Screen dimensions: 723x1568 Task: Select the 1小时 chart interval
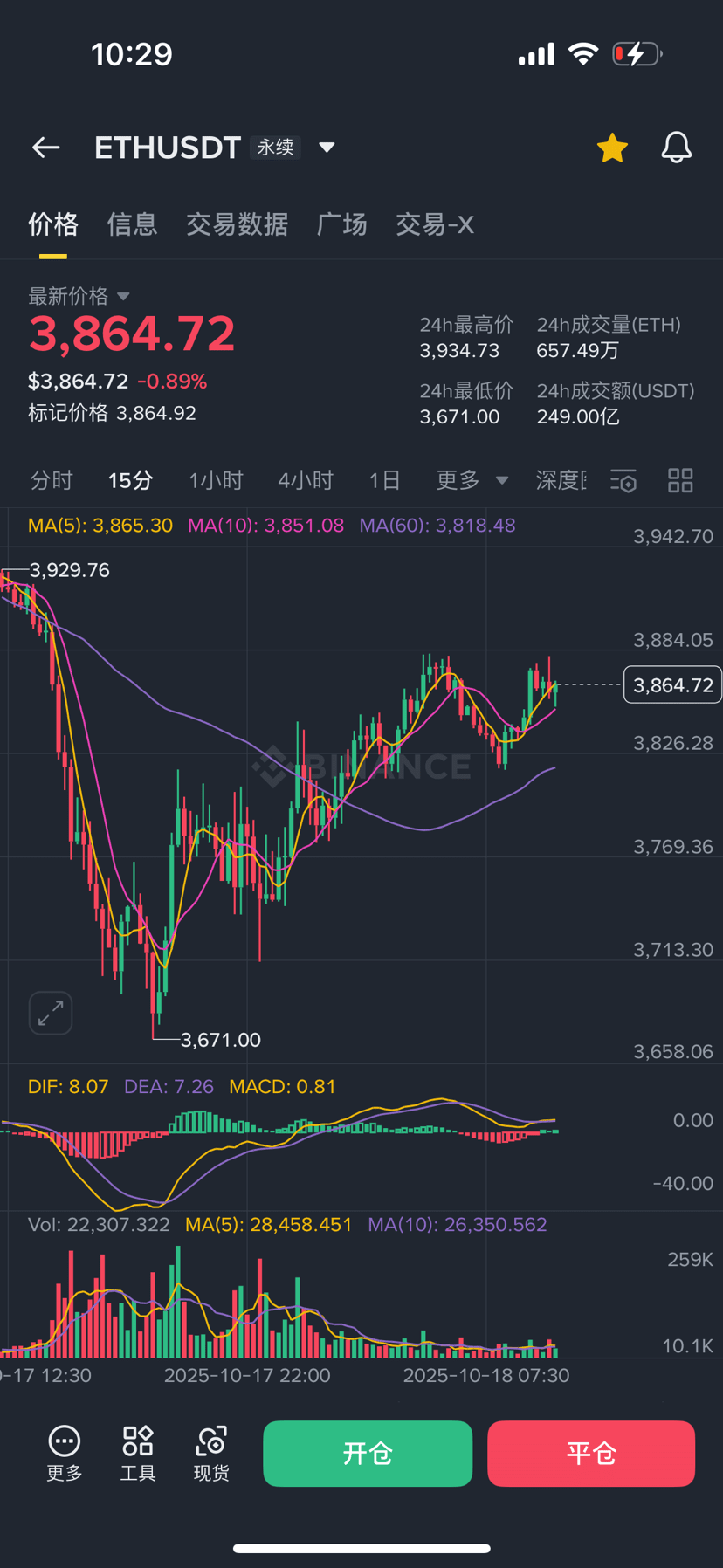[x=216, y=480]
